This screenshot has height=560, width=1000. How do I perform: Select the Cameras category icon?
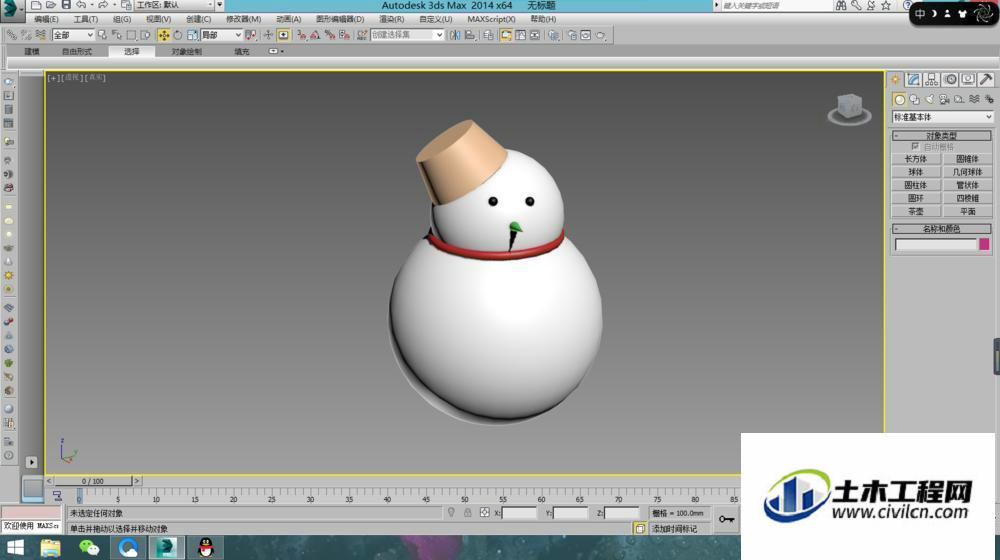(944, 99)
